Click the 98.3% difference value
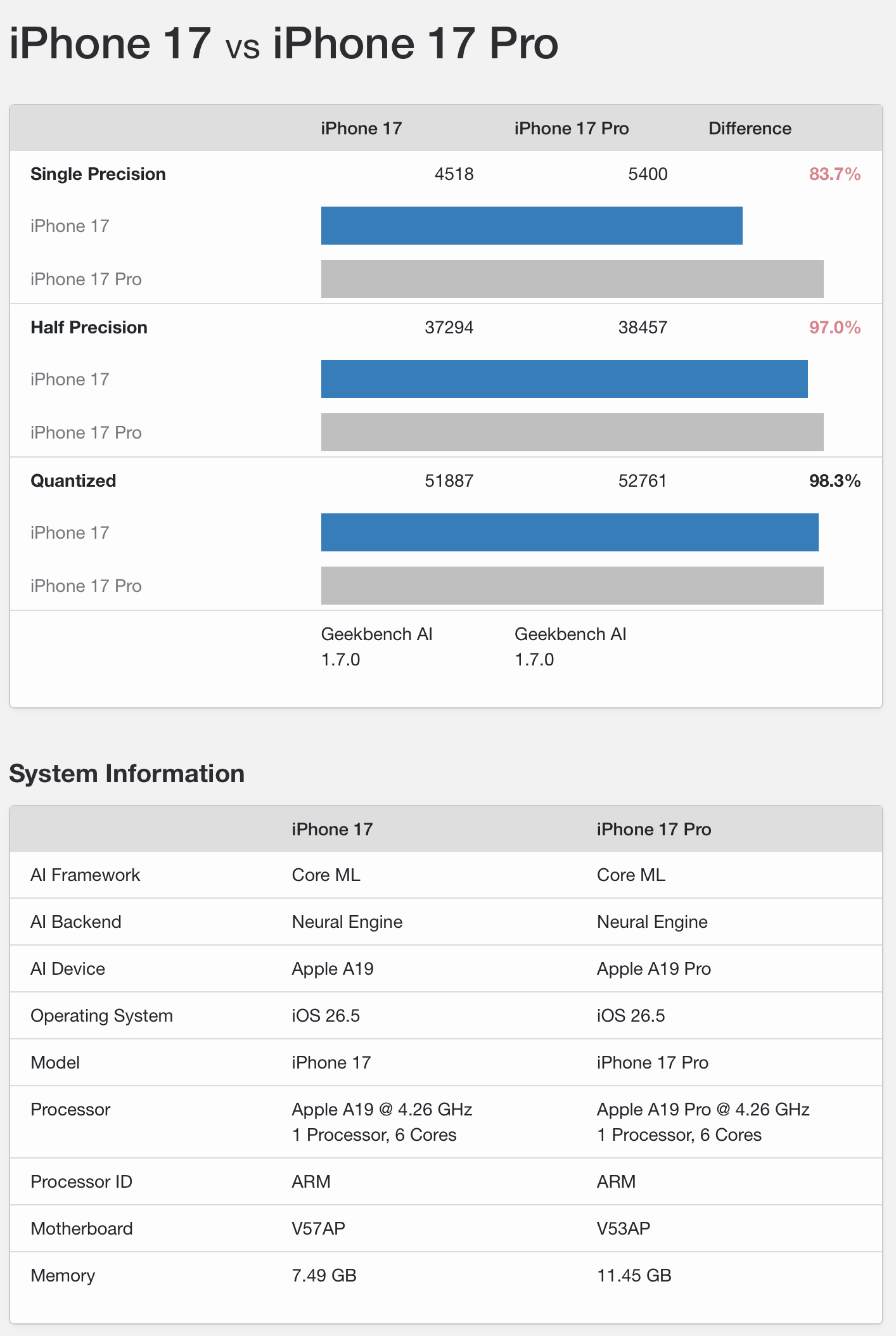 (835, 481)
